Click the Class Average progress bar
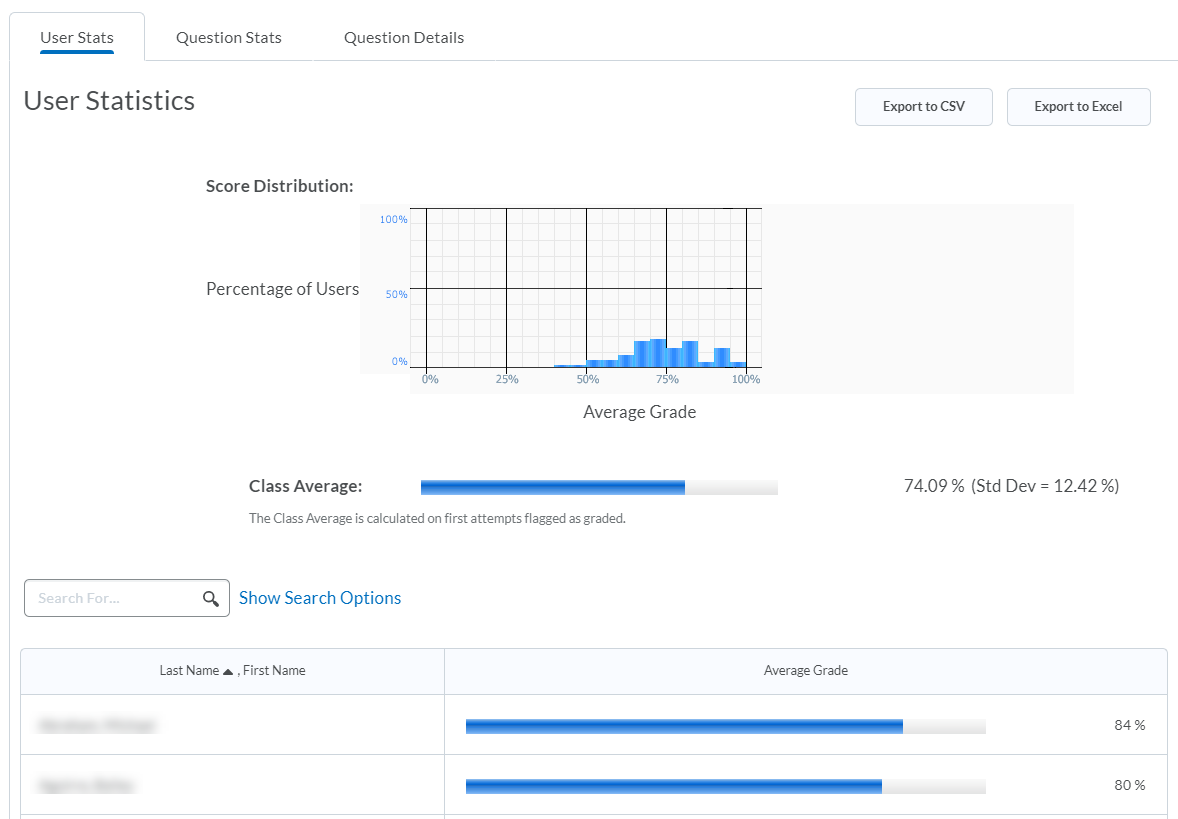Image resolution: width=1178 pixels, height=819 pixels. [599, 487]
